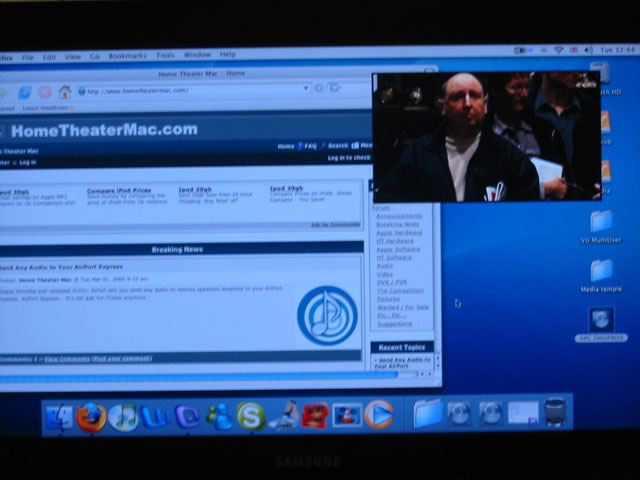Click the Airfoil music-note article image

point(327,316)
